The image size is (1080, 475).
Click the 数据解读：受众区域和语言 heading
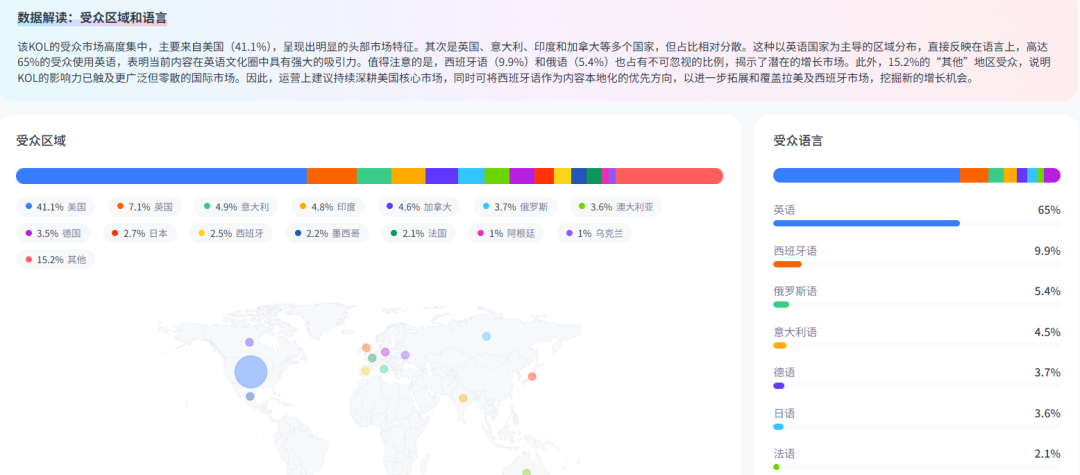coord(92,18)
